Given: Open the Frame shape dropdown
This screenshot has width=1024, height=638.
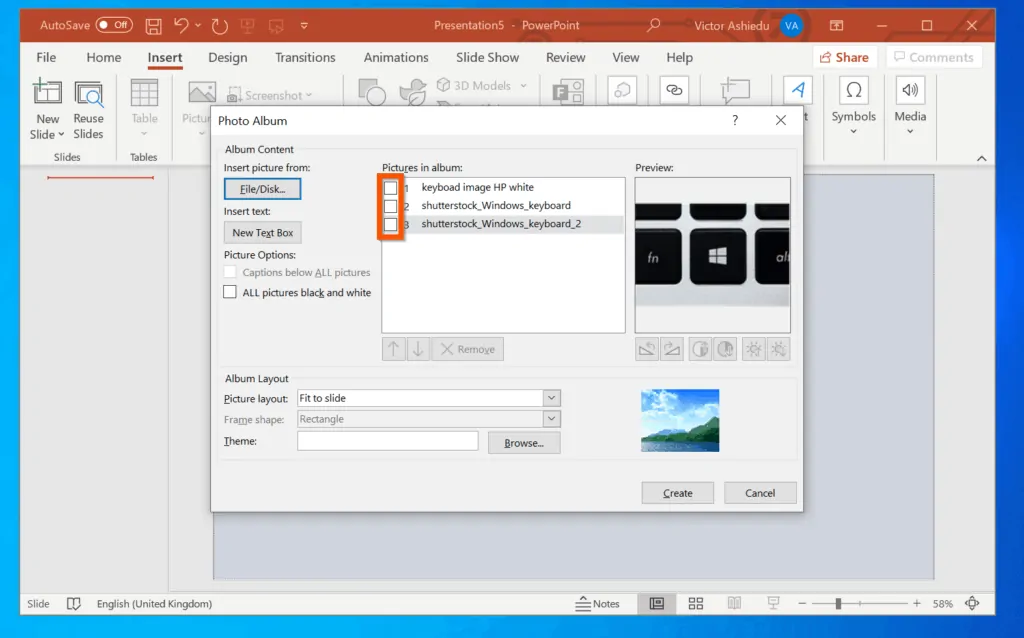Looking at the screenshot, I should tap(550, 418).
